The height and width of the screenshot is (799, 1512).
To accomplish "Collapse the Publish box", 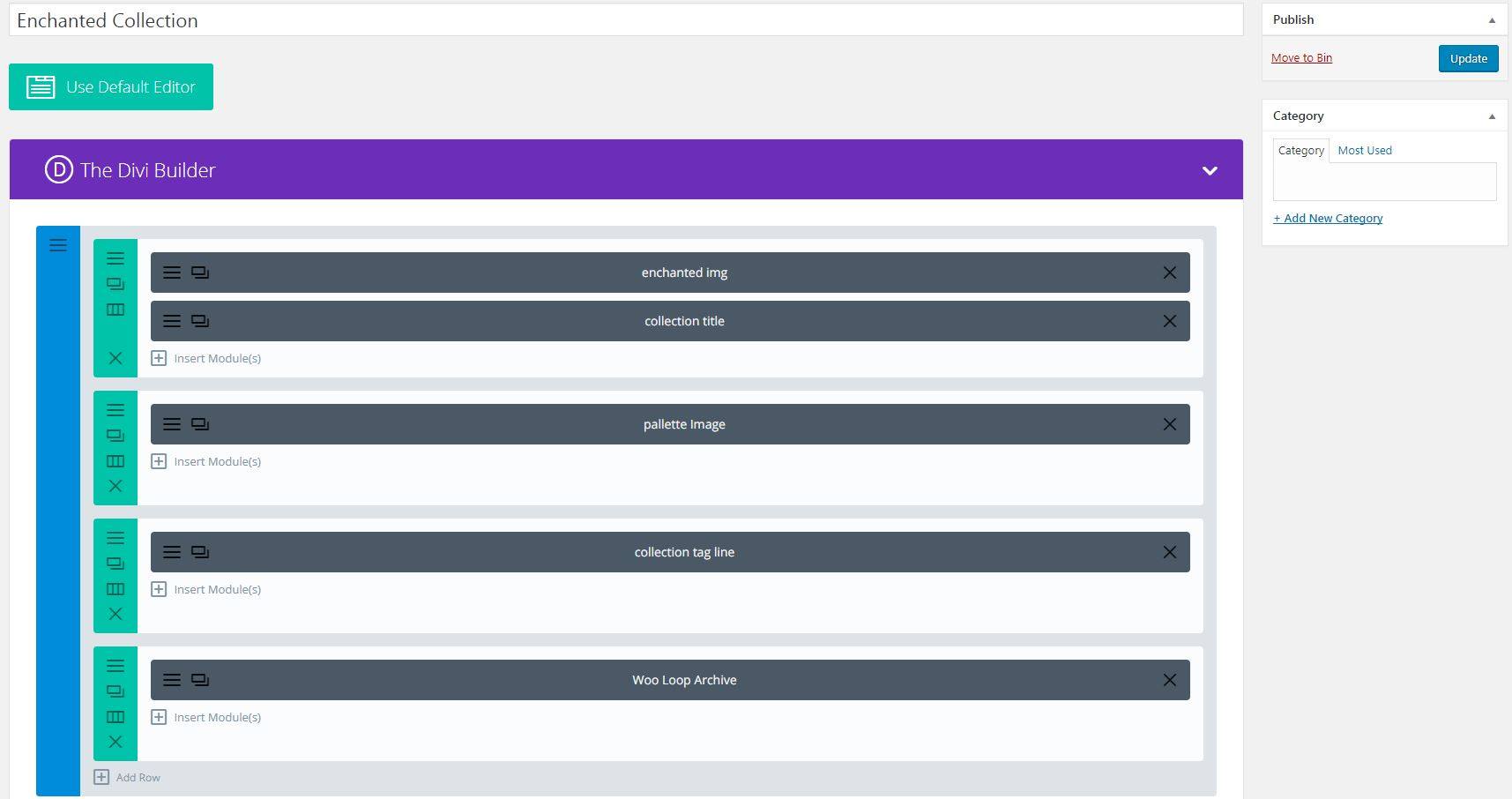I will pyautogui.click(x=1492, y=20).
